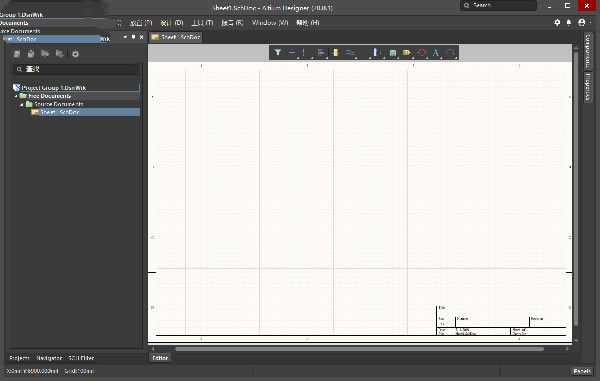Select the Place Wire tool icon

pos(350,52)
